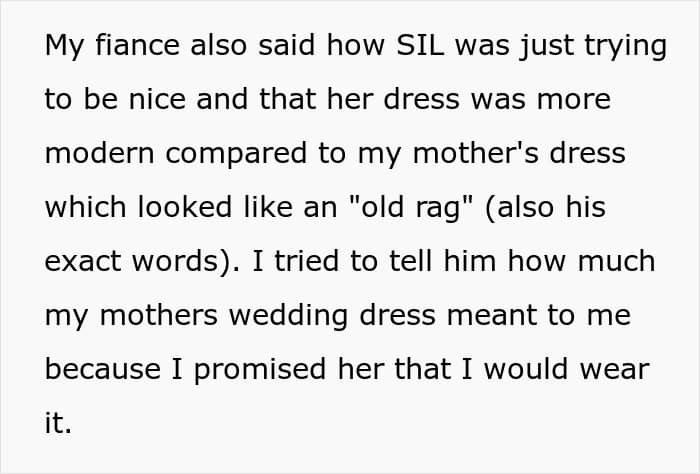Click the word "mothers" without apostrophe
This screenshot has height=474, width=700.
pos(158,315)
